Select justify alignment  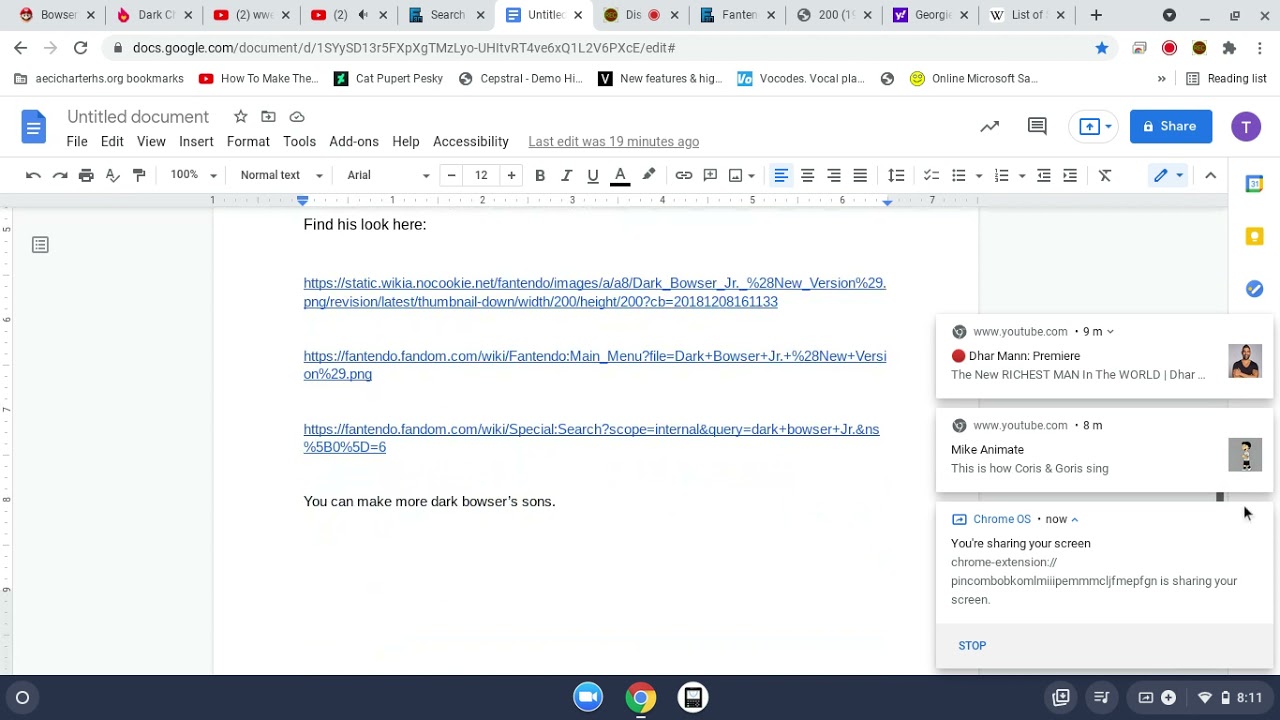pos(860,175)
